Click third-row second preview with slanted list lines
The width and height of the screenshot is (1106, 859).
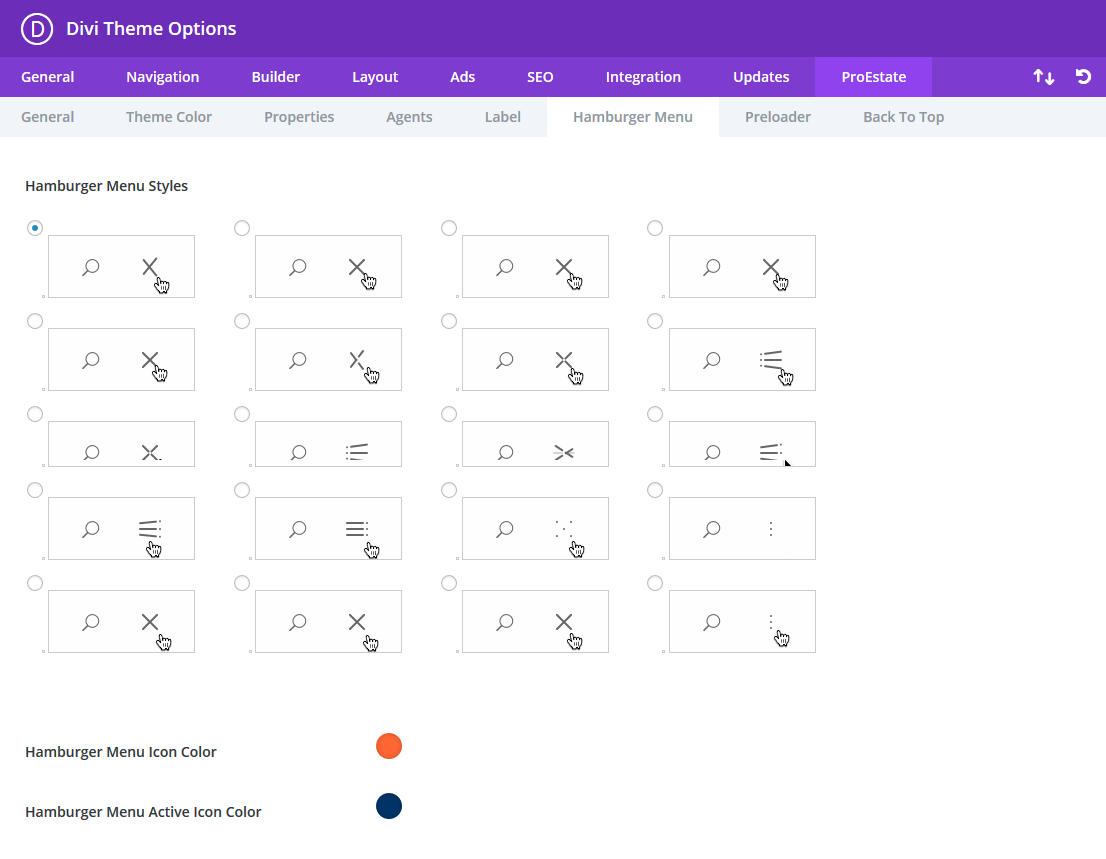(329, 444)
